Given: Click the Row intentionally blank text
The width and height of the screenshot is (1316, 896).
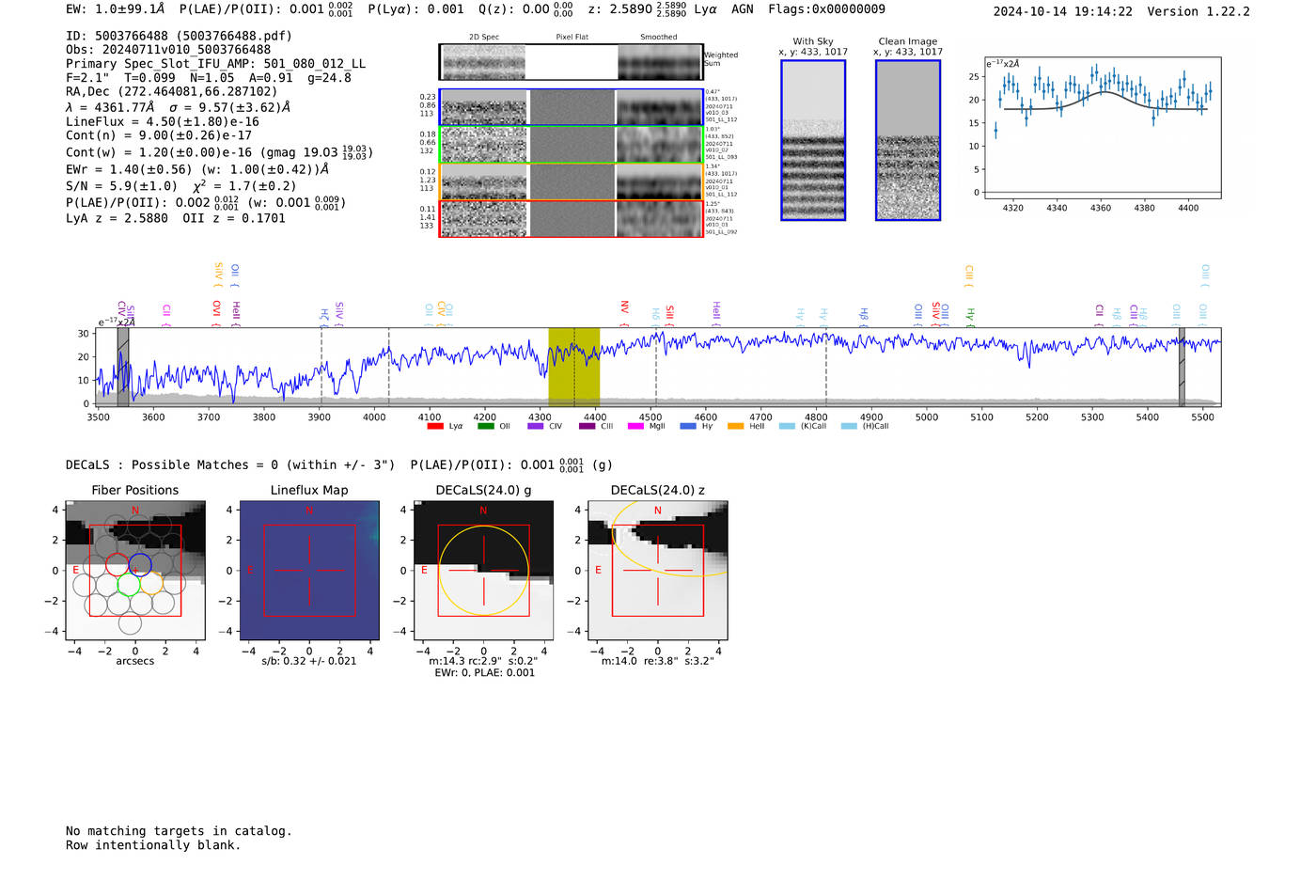Looking at the screenshot, I should point(153,845).
